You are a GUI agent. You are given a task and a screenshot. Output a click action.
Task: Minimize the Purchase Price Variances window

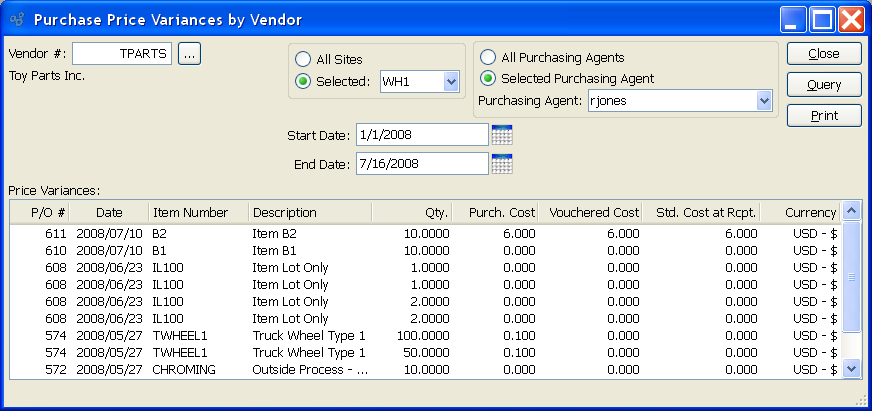(x=794, y=19)
